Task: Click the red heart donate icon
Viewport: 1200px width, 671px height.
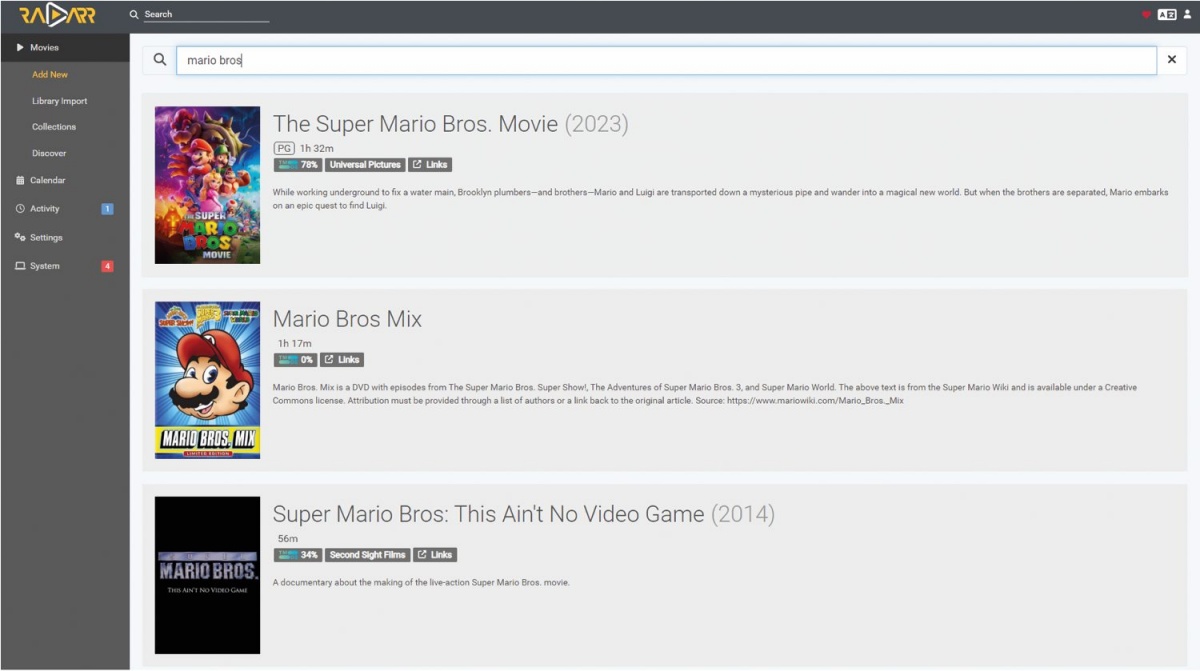Action: (1146, 15)
